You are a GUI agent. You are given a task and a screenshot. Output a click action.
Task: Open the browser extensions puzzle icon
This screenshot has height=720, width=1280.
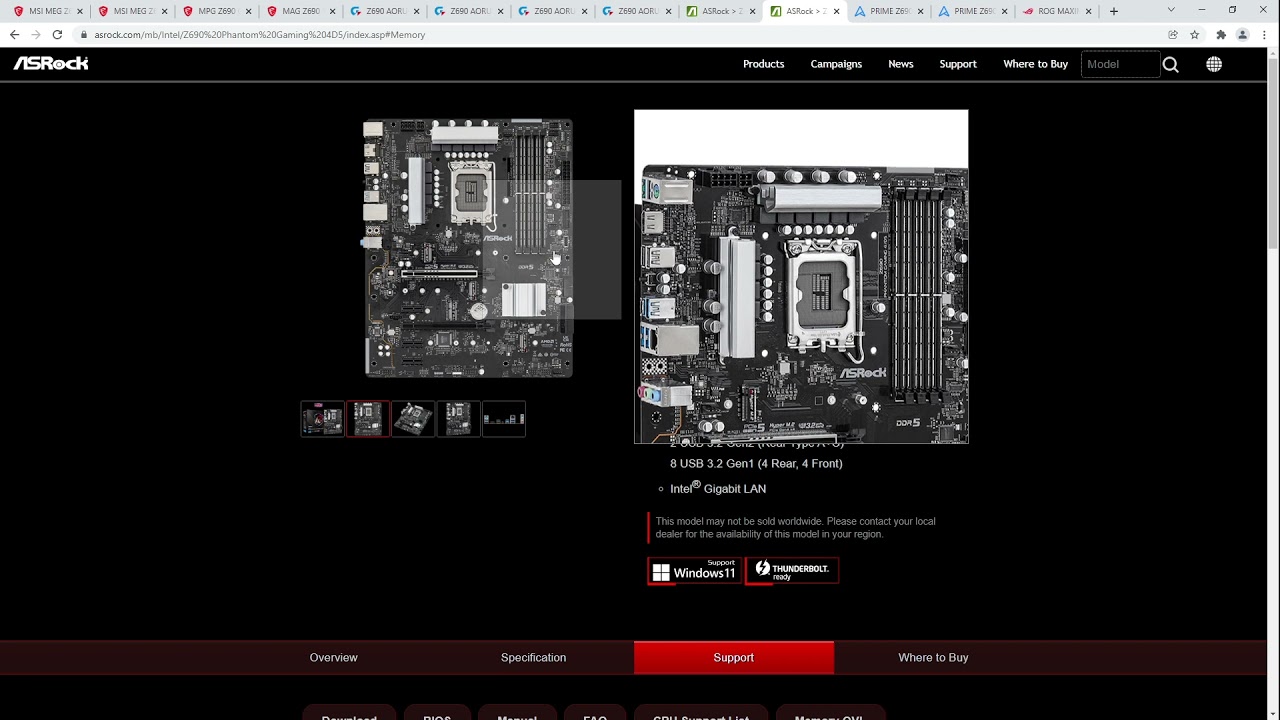1220,34
